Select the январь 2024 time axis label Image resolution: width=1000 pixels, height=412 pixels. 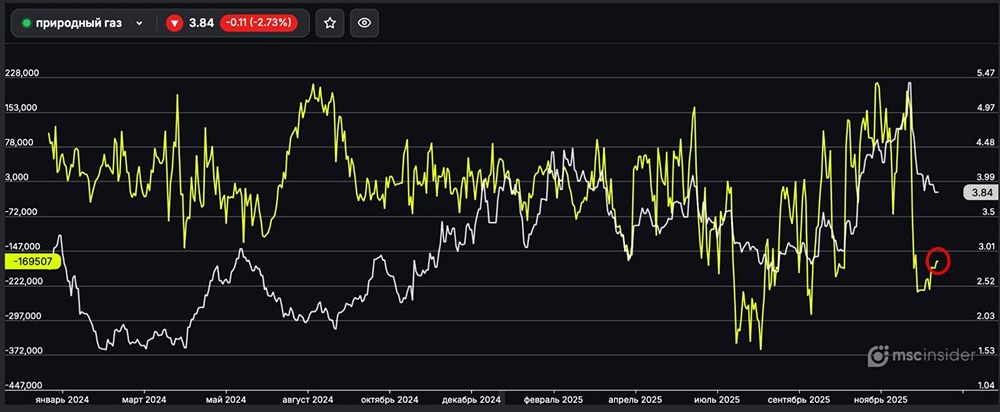(62, 400)
